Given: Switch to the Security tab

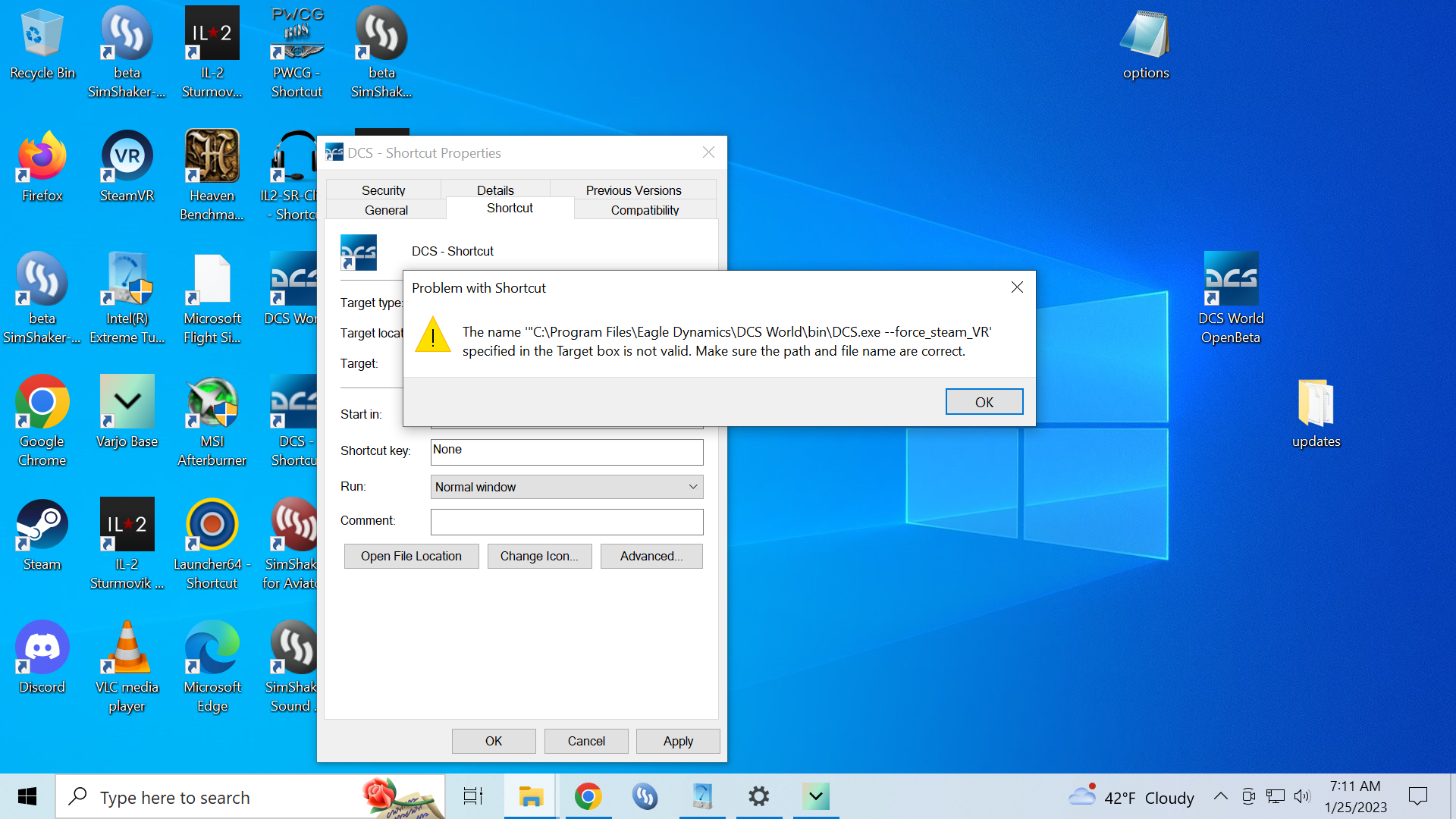Looking at the screenshot, I should [383, 190].
